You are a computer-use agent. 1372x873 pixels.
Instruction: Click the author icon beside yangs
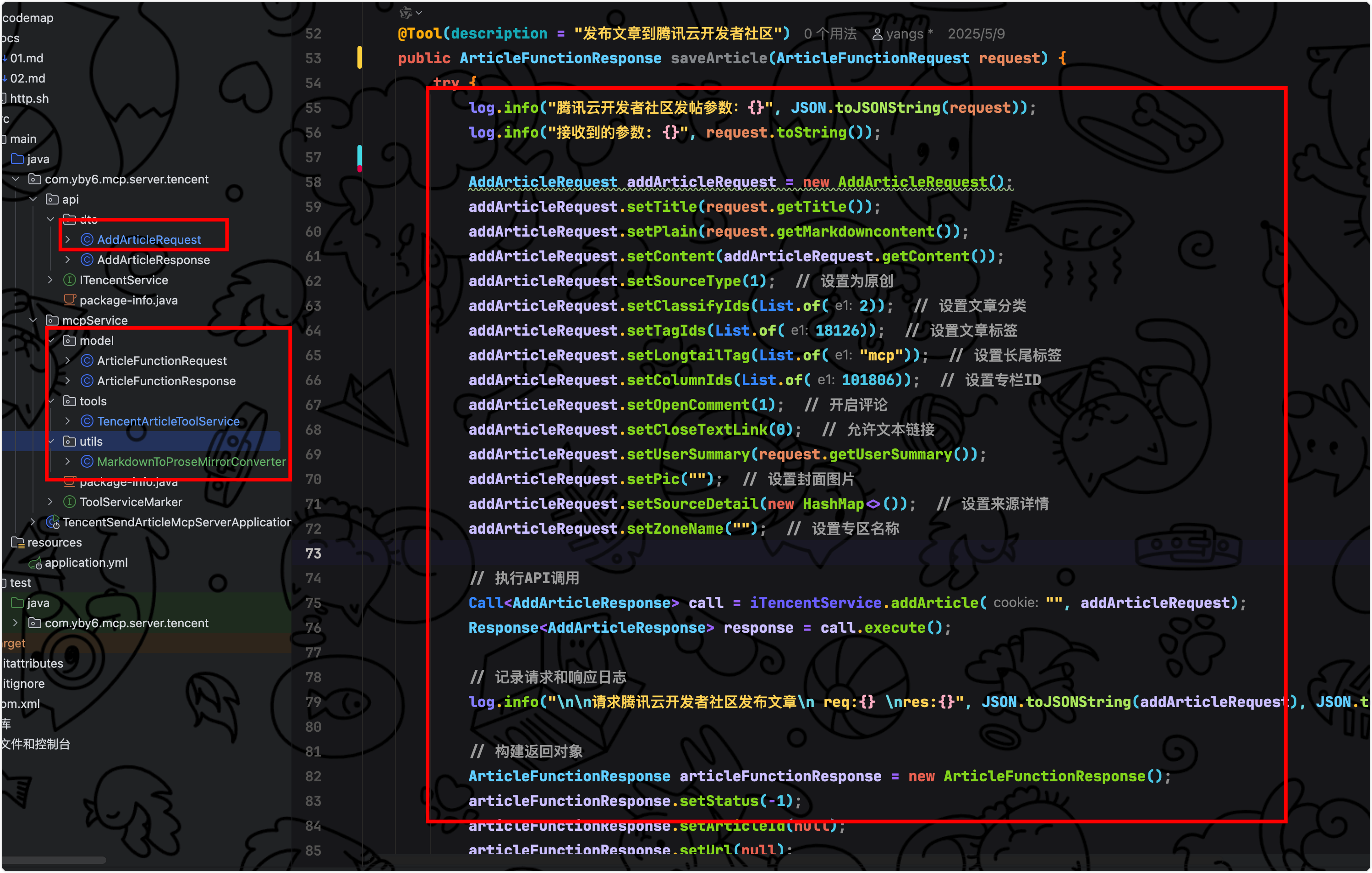click(878, 34)
